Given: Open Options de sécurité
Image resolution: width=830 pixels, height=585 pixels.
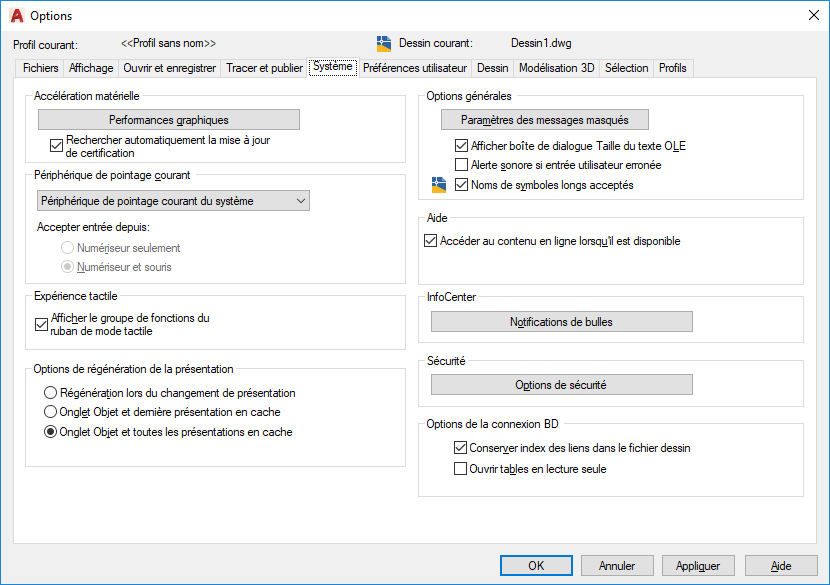Looking at the screenshot, I should click(561, 385).
